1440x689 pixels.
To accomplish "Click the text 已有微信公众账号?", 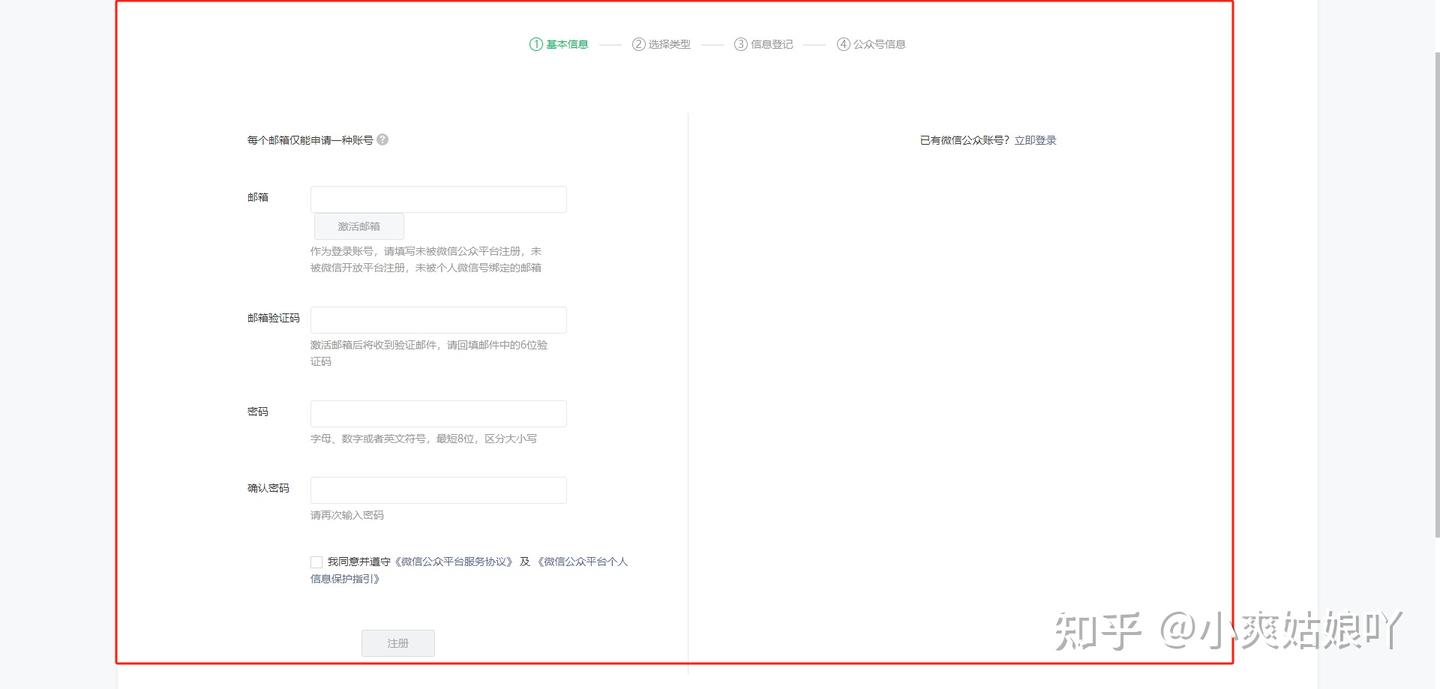I will coord(965,140).
